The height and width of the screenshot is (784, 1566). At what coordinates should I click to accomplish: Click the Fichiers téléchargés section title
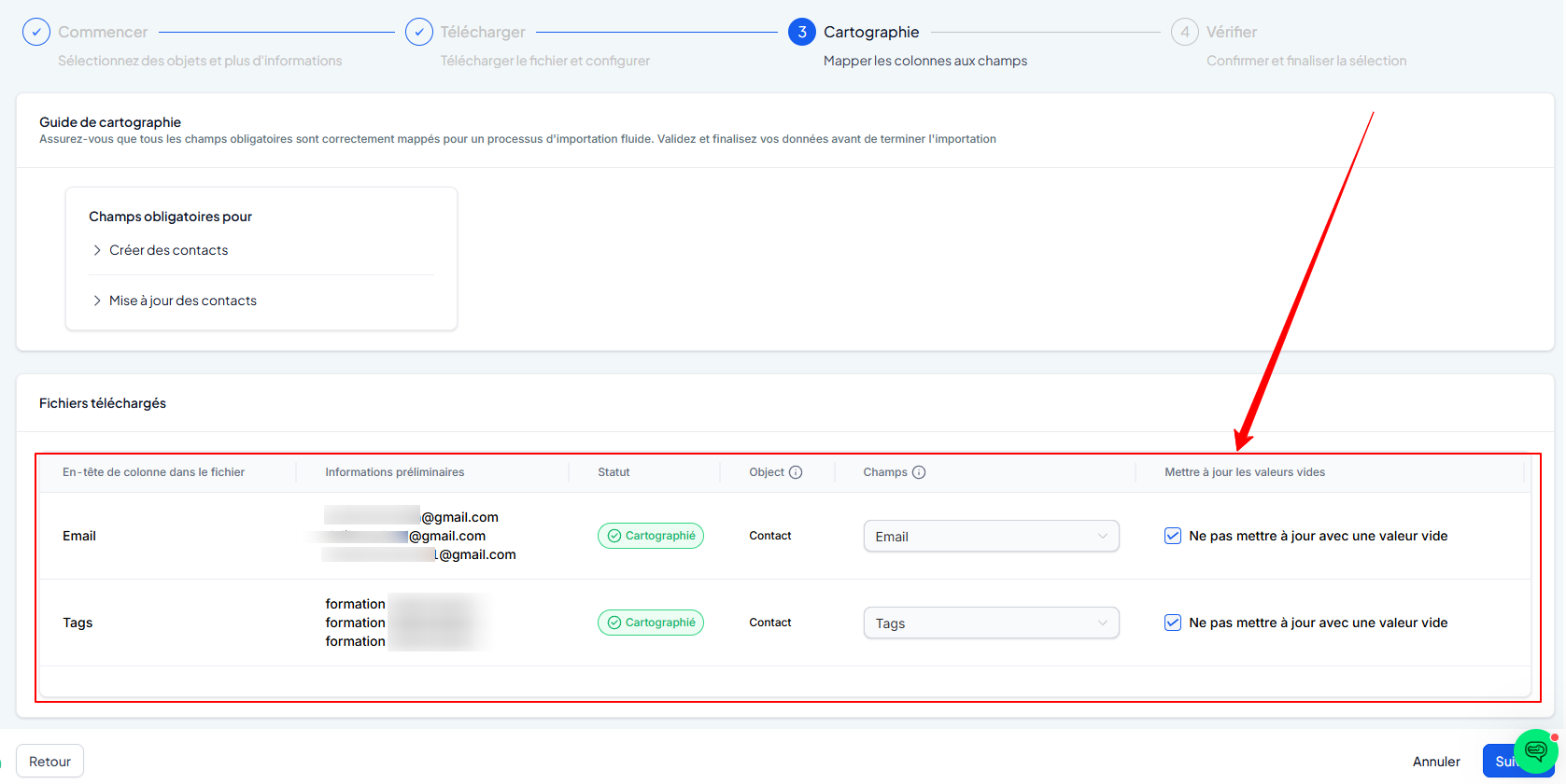coord(103,403)
